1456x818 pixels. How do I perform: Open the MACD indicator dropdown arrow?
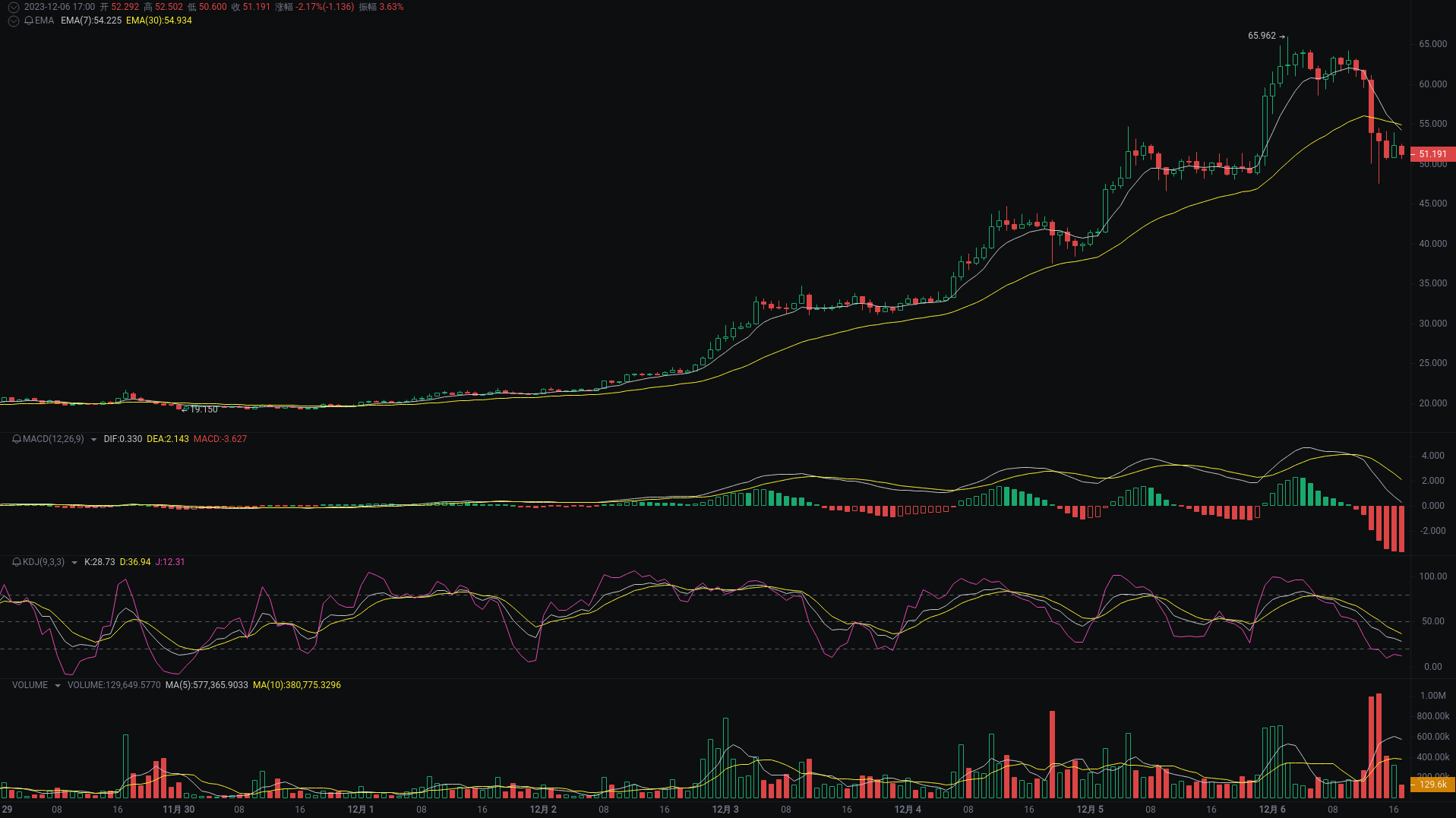point(93,439)
